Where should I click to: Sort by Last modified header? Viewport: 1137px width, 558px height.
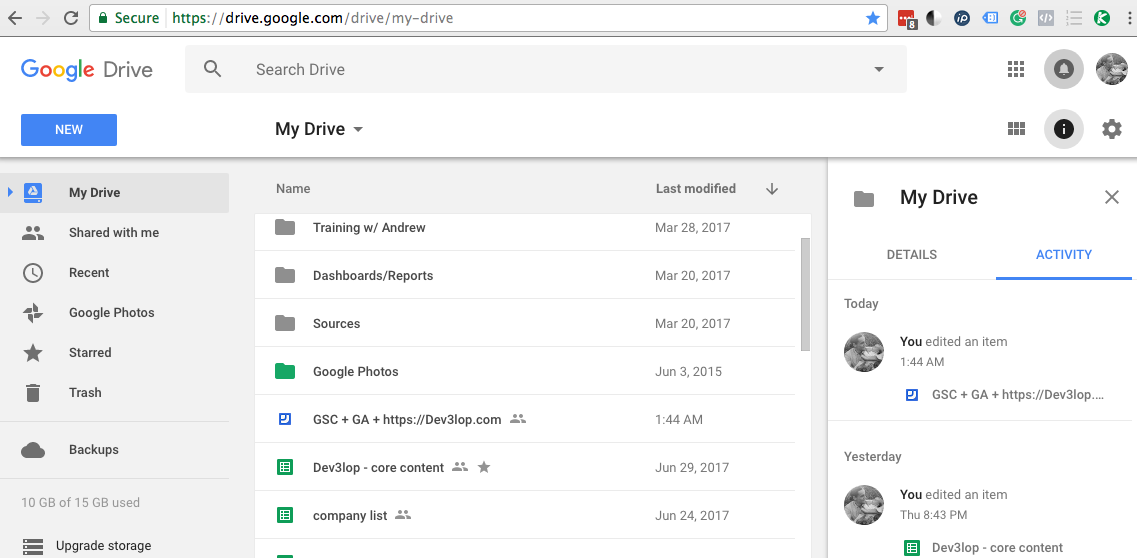click(x=696, y=188)
